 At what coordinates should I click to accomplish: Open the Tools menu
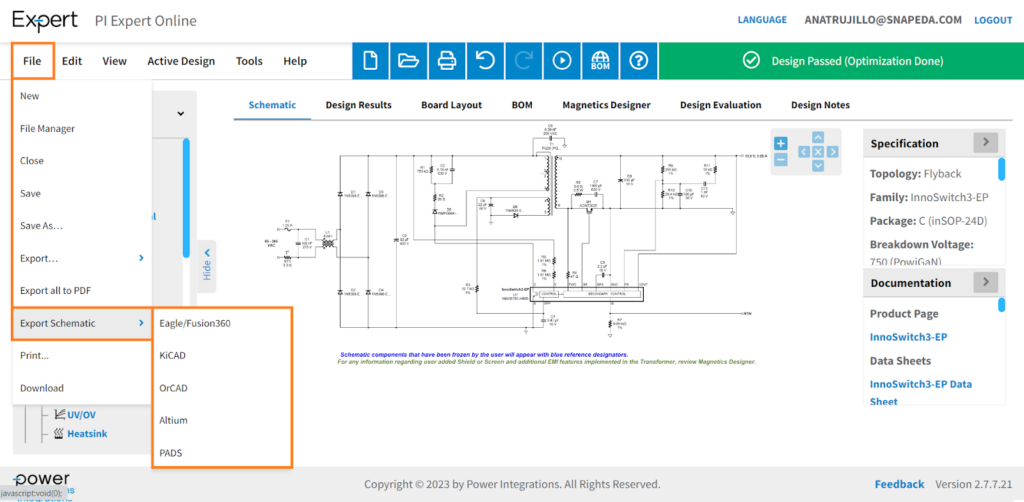[x=249, y=61]
